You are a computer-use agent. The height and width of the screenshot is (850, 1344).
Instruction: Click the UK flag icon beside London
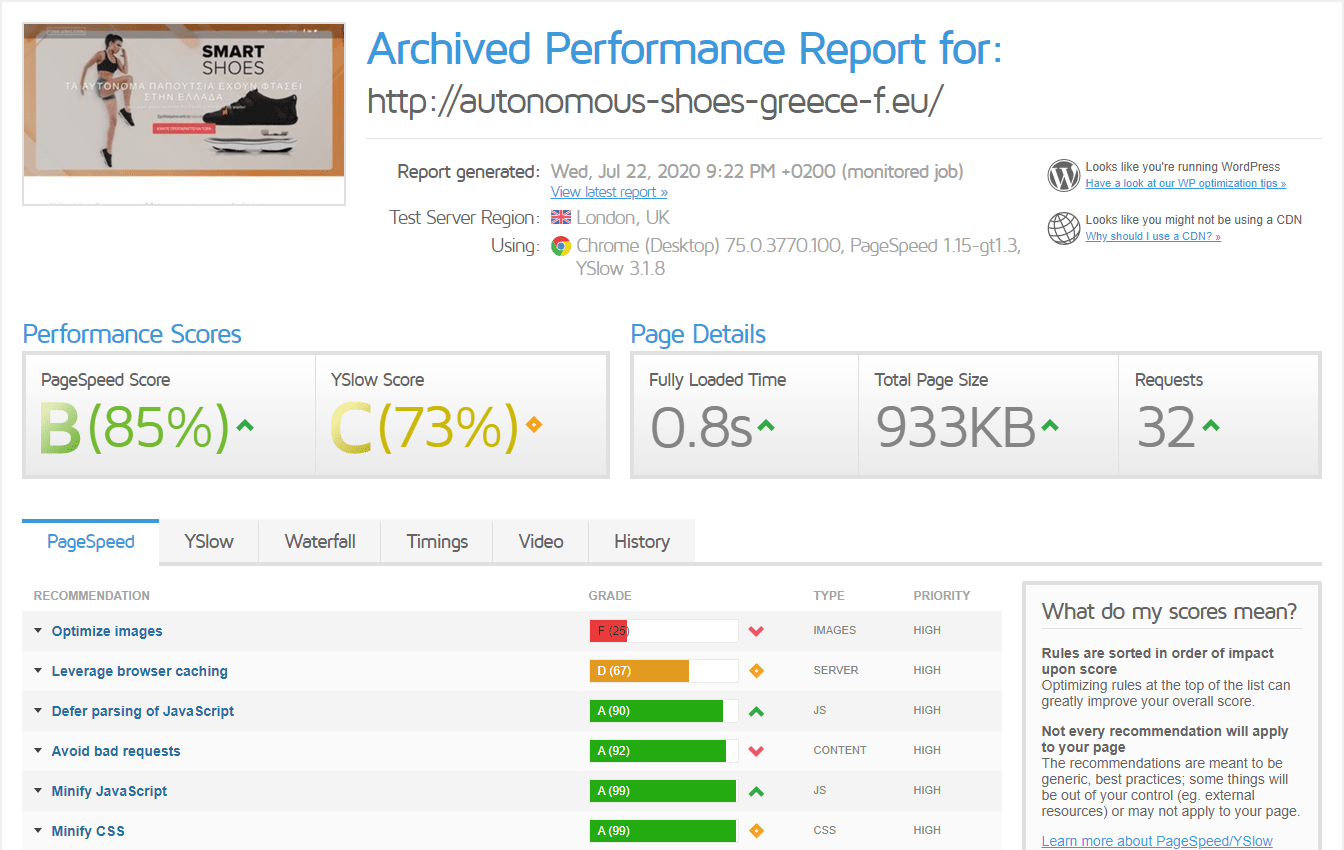pos(560,218)
